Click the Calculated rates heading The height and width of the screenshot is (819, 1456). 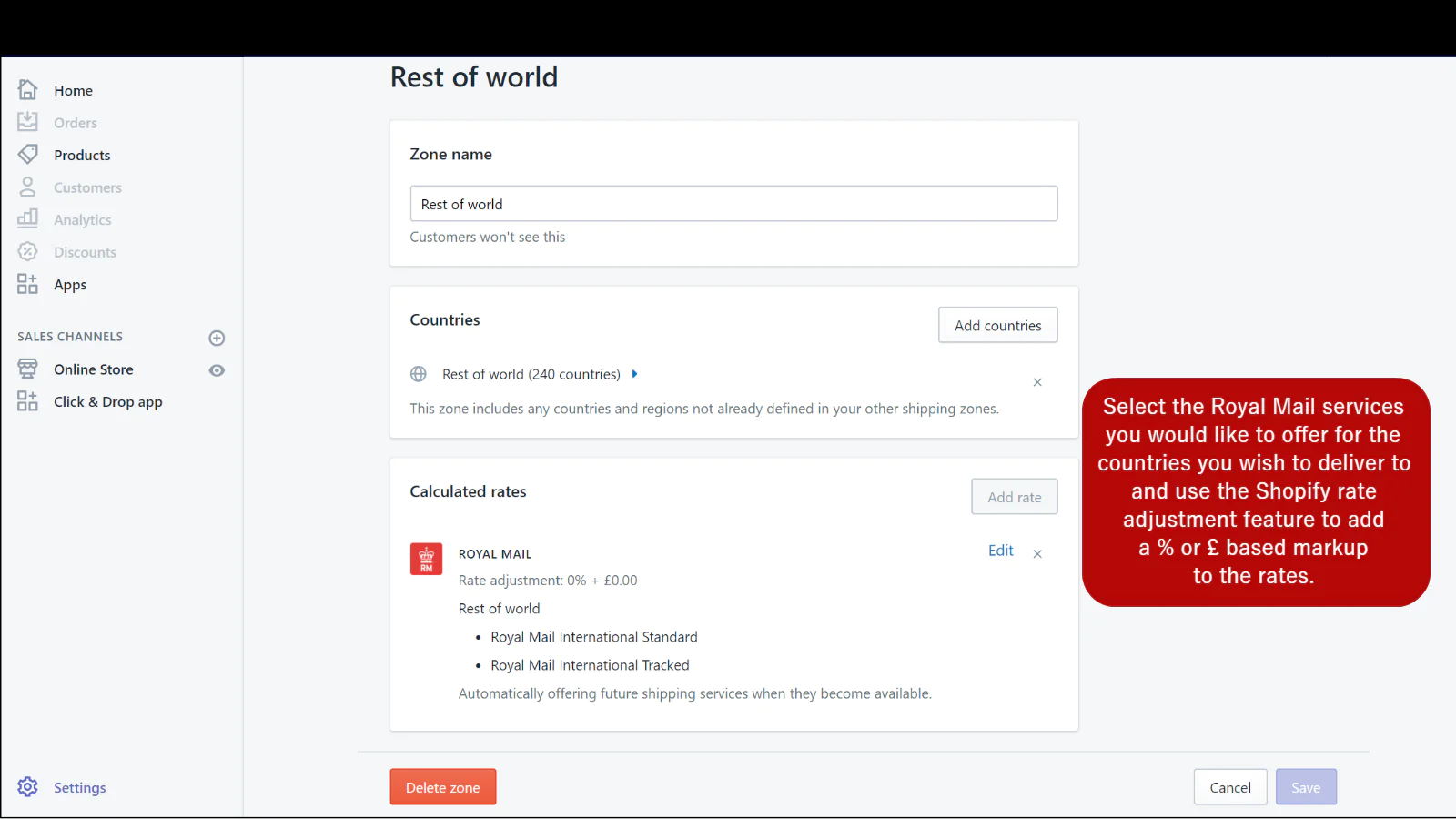[468, 491]
